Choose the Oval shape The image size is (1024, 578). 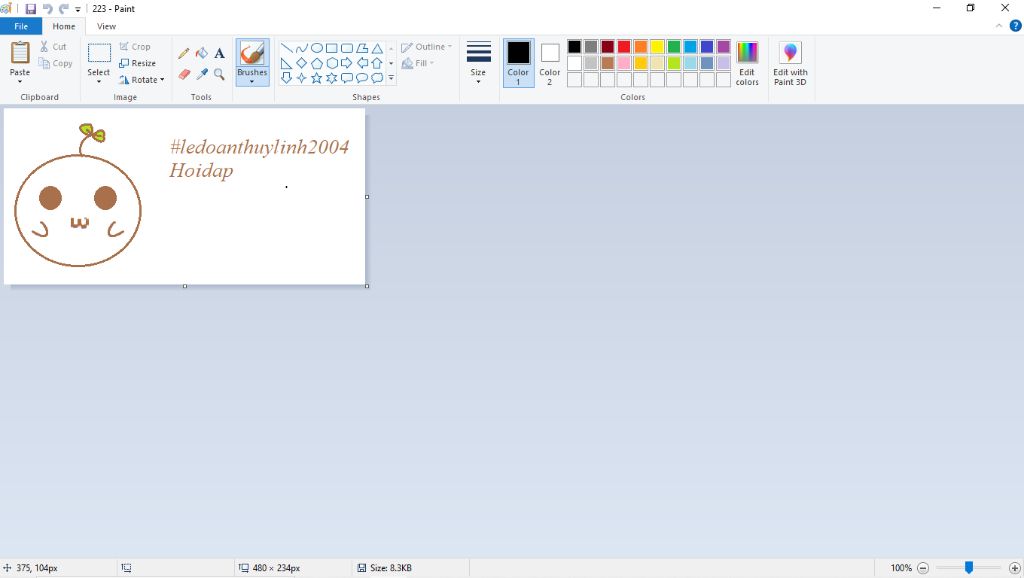coord(317,48)
